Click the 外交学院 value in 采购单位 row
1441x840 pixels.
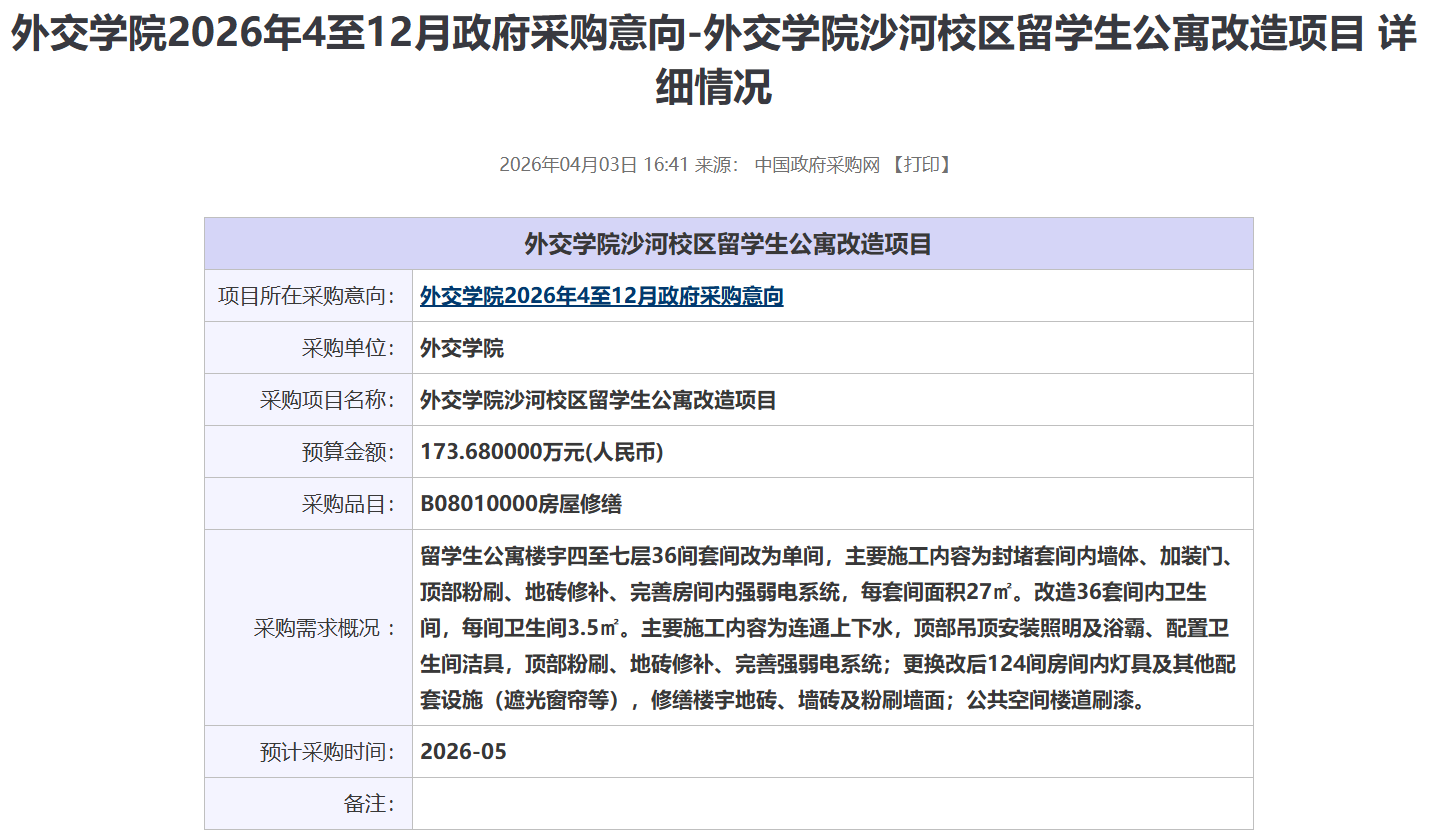[462, 348]
